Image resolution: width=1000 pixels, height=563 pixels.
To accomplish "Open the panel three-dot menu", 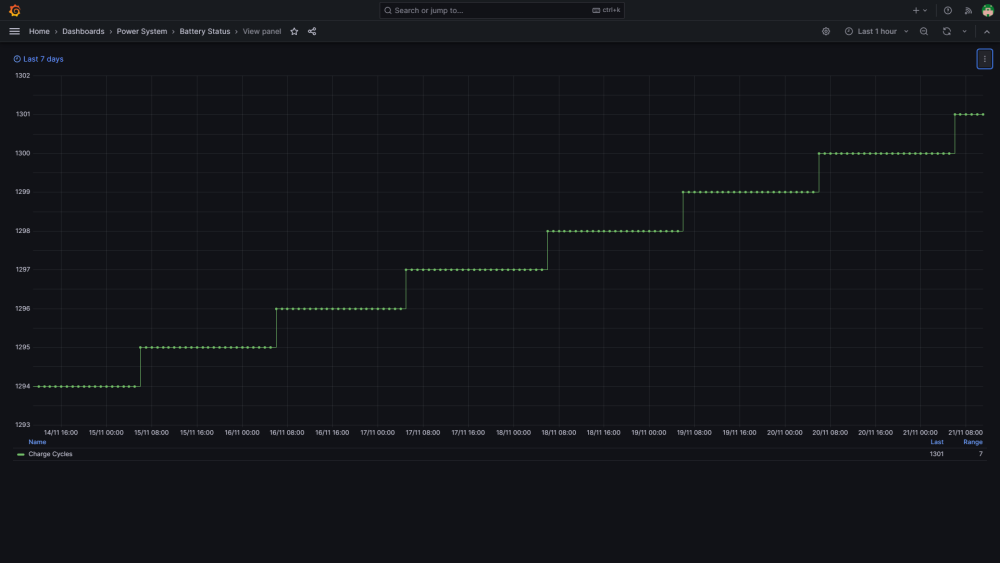I will [x=985, y=59].
